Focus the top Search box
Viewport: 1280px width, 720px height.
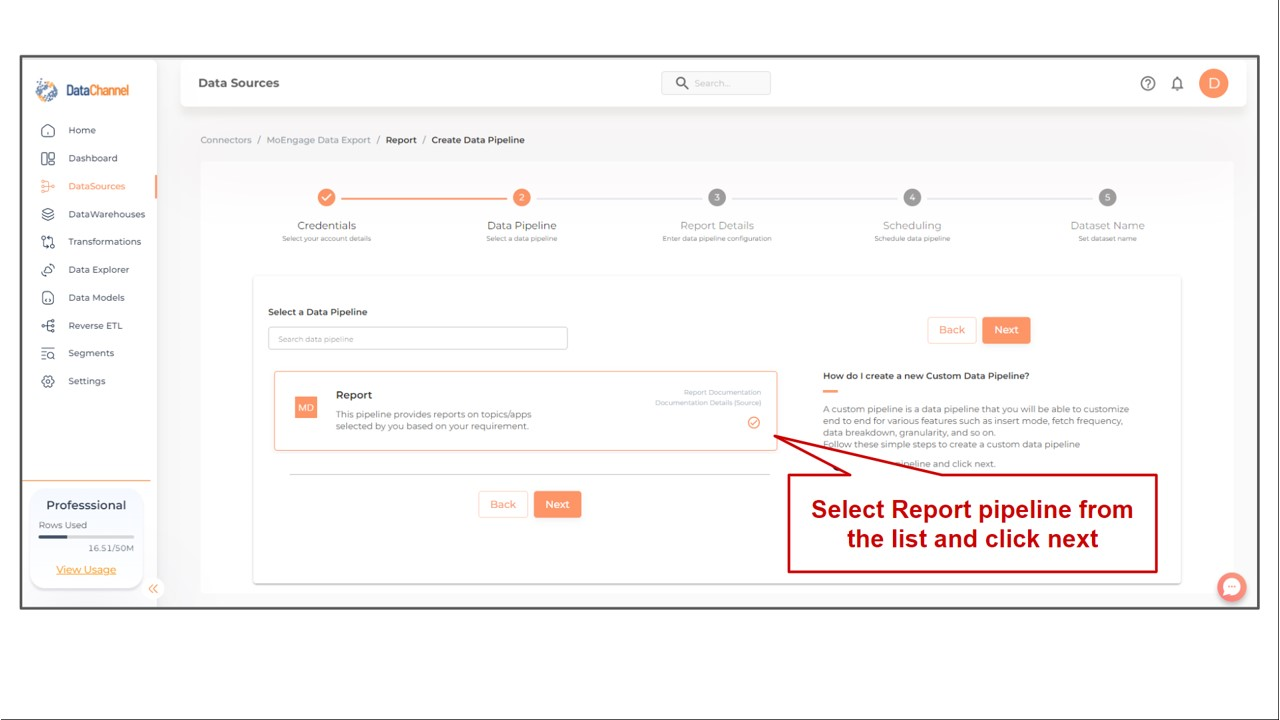click(716, 83)
